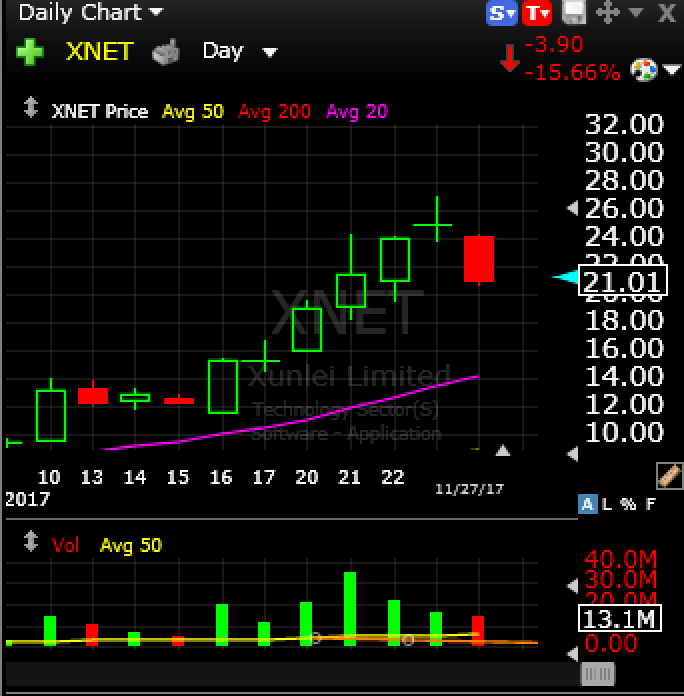Click the crosshair move icon

click(608, 12)
